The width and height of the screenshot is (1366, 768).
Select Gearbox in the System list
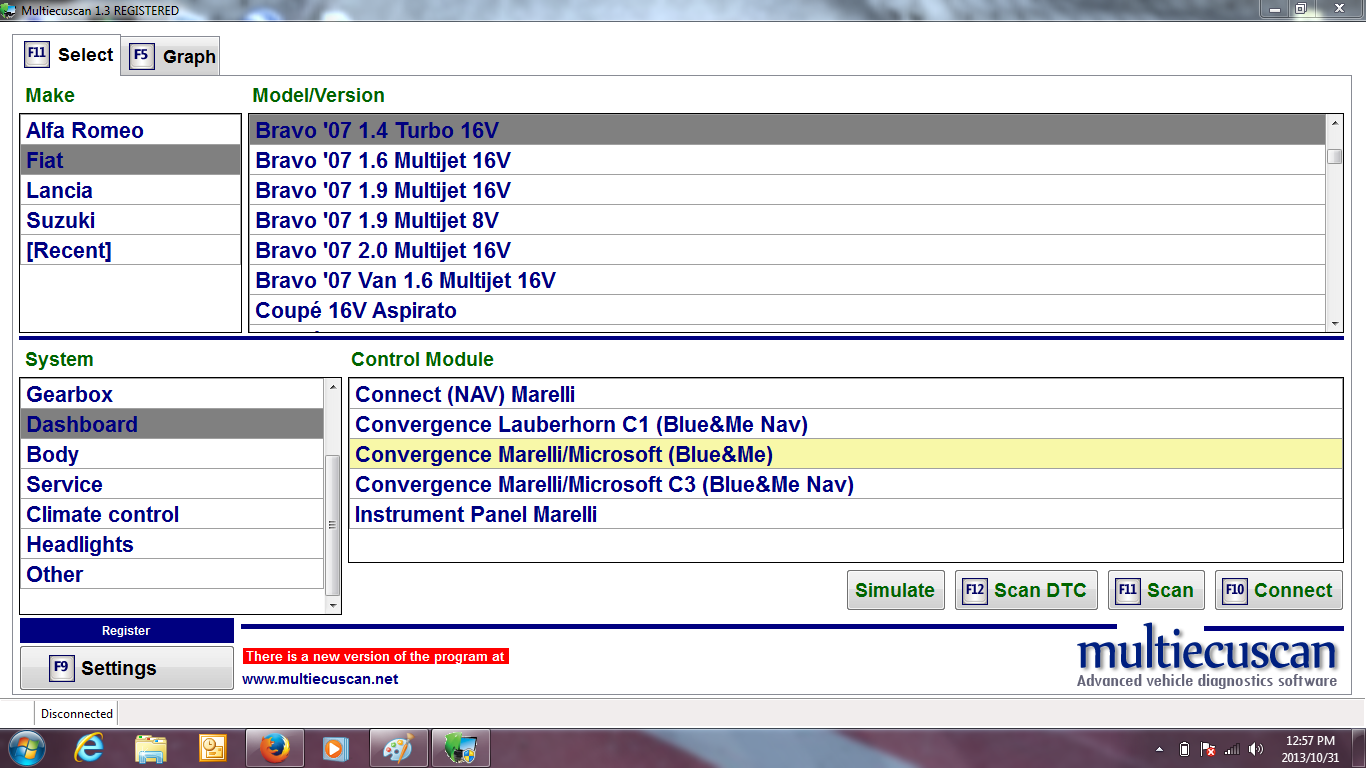pos(172,394)
